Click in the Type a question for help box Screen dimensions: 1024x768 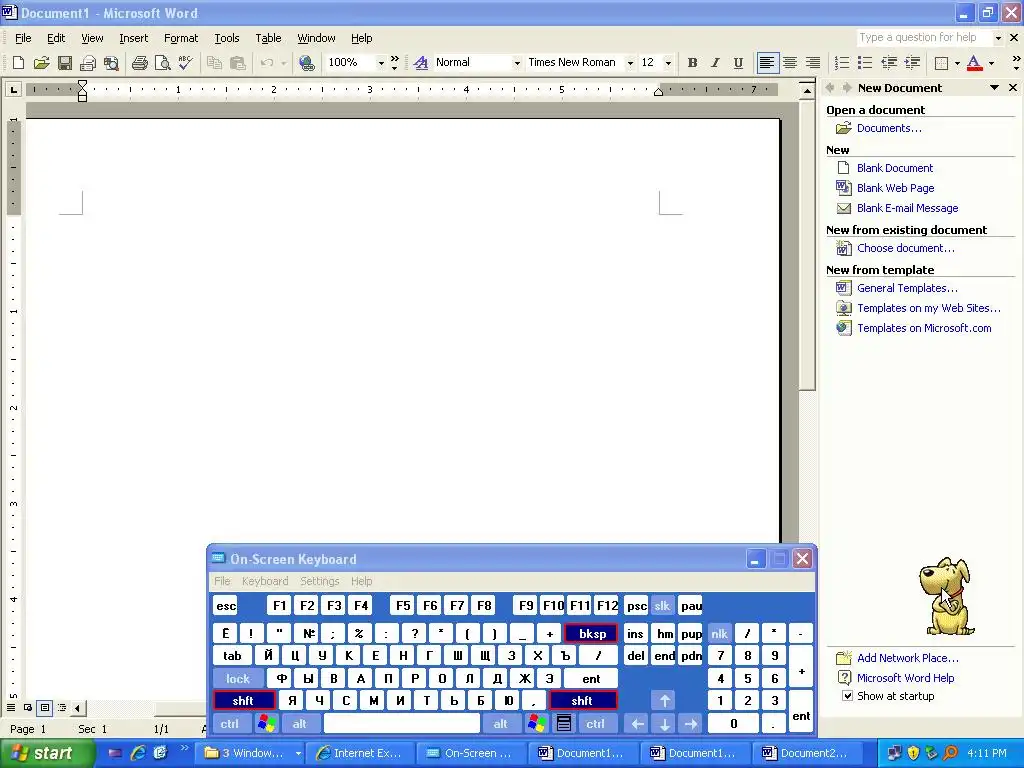[923, 38]
